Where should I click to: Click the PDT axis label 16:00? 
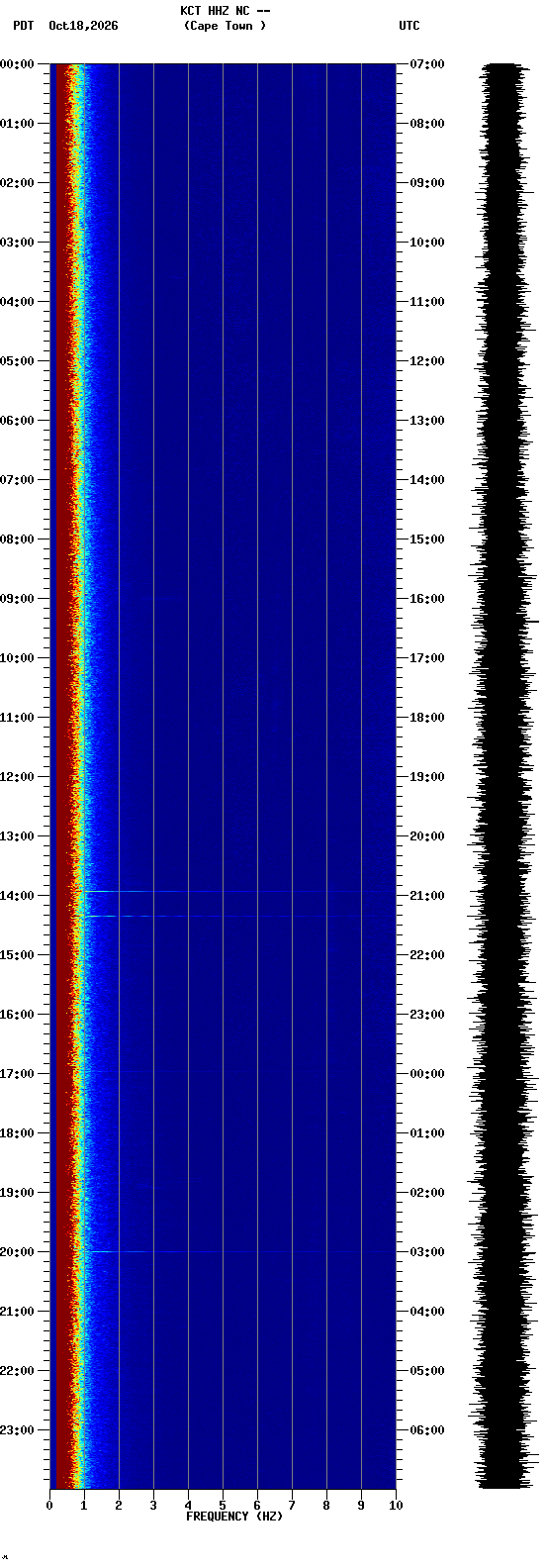pos(17,1015)
